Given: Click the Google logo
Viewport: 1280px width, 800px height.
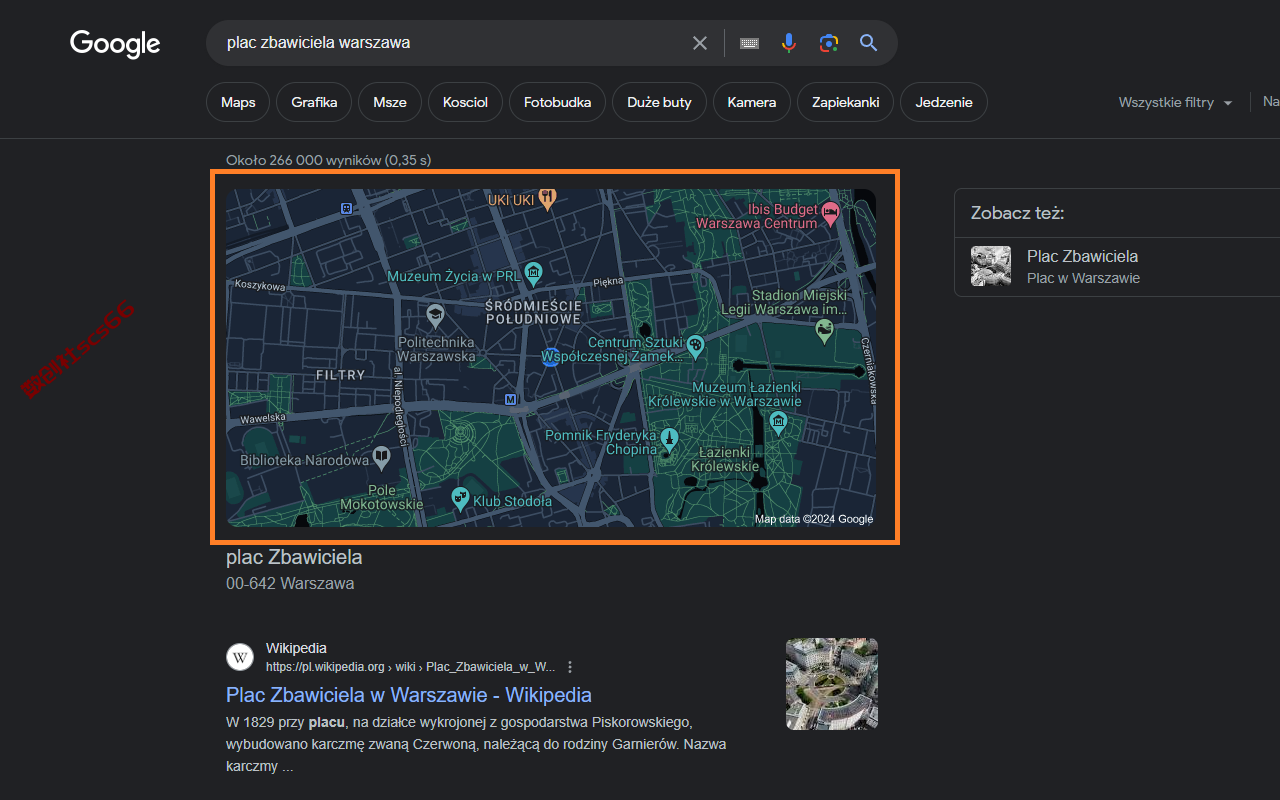Looking at the screenshot, I should [115, 43].
